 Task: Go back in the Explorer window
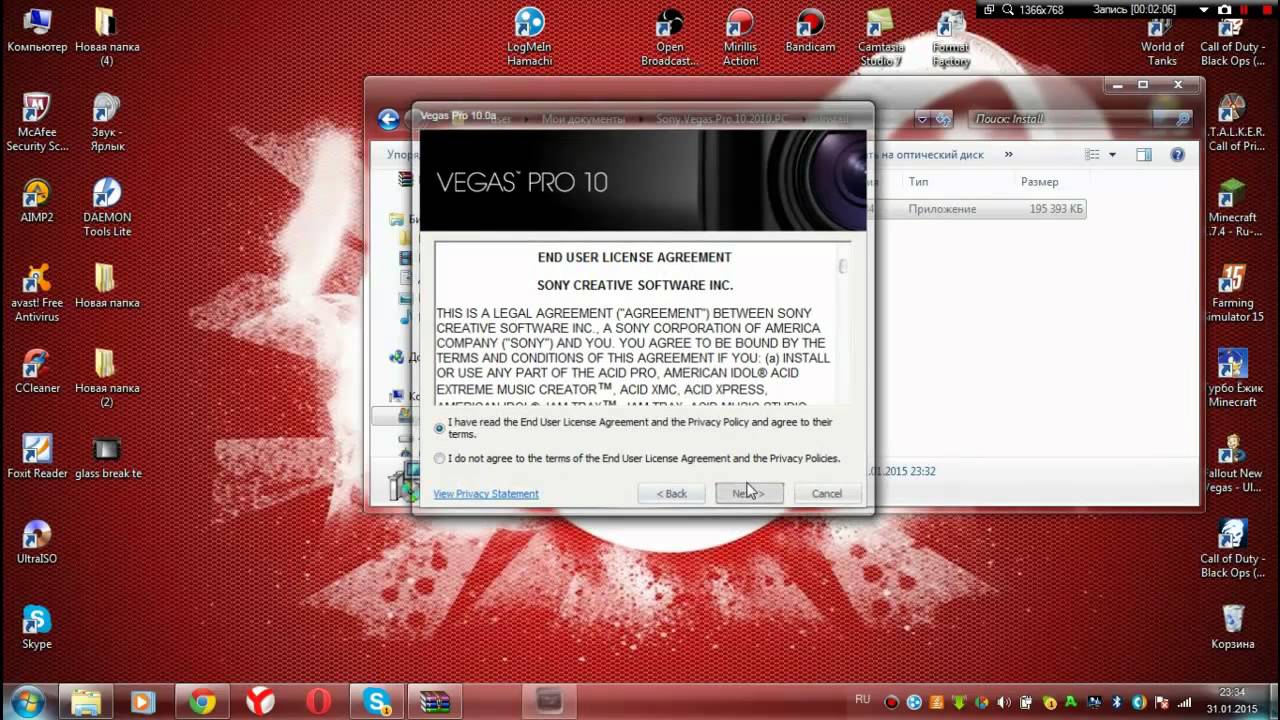388,119
